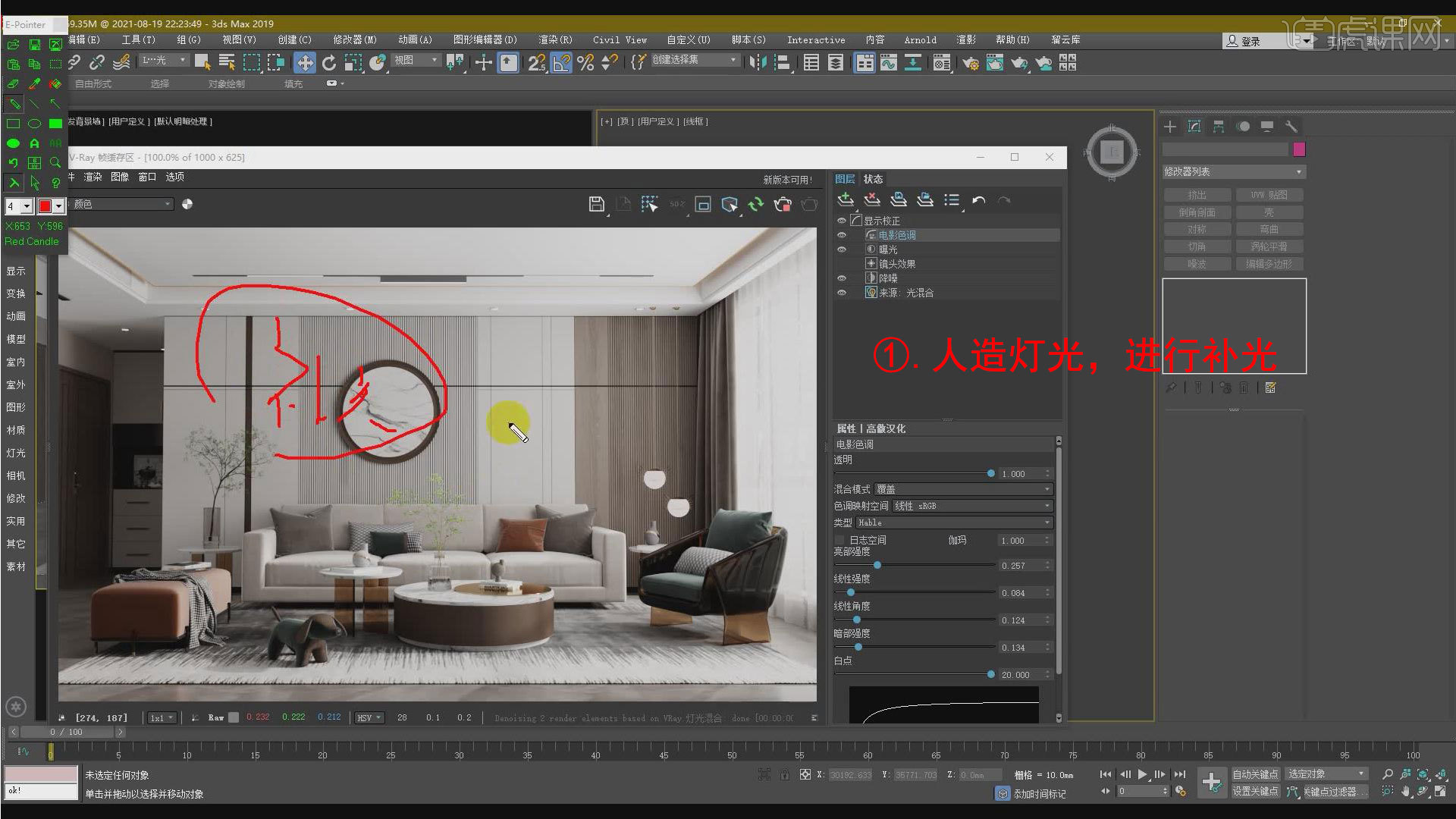Enable the 日志空间 checkbox

point(840,540)
